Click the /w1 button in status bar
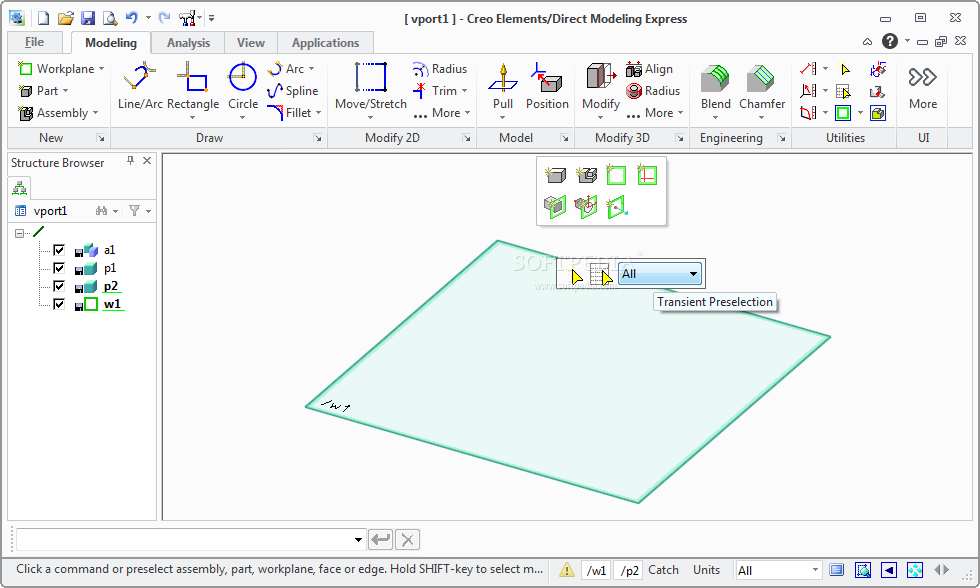Screen dimensions: 980x588 coord(596,570)
